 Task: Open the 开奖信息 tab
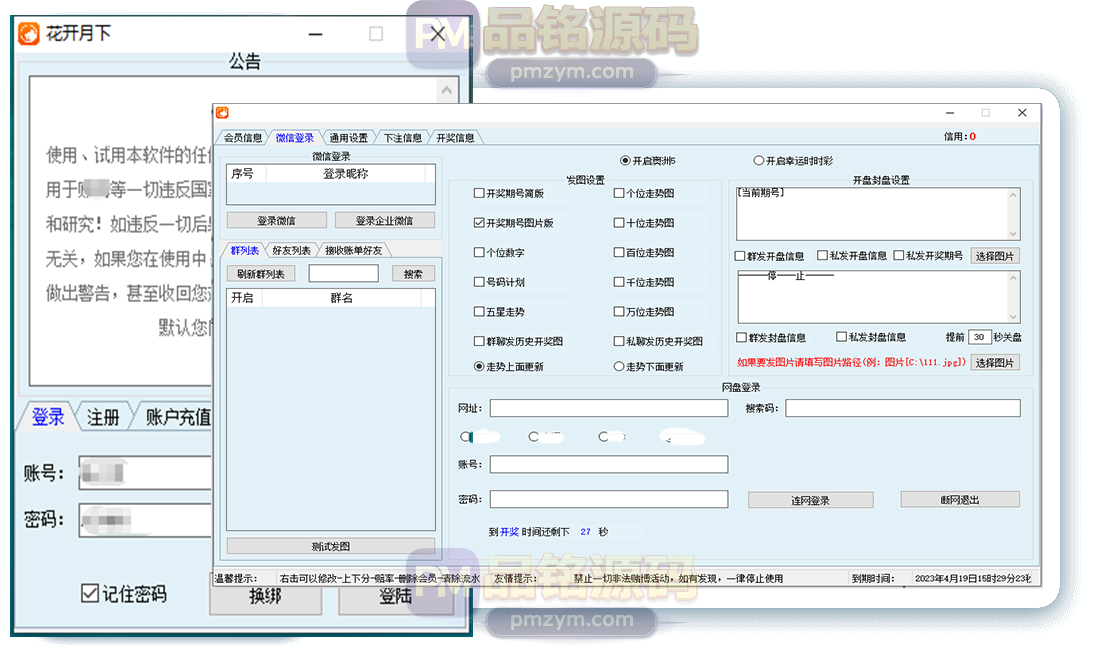[x=455, y=138]
